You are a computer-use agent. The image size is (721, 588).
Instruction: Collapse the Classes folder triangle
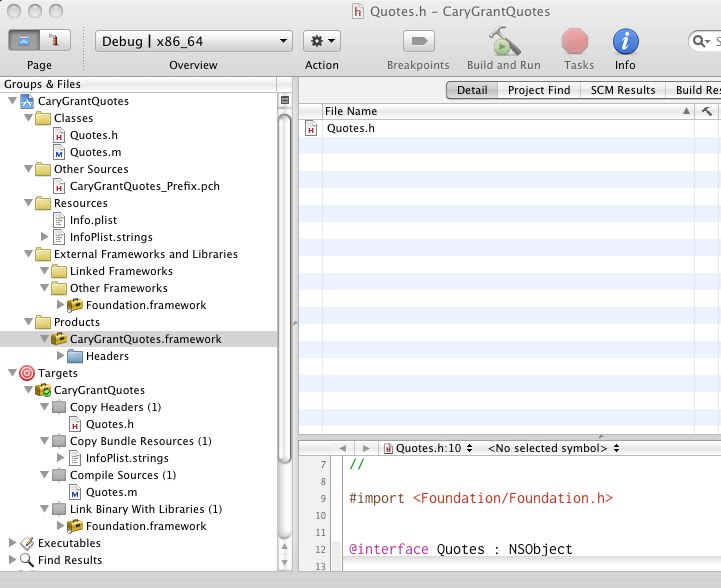pos(29,117)
